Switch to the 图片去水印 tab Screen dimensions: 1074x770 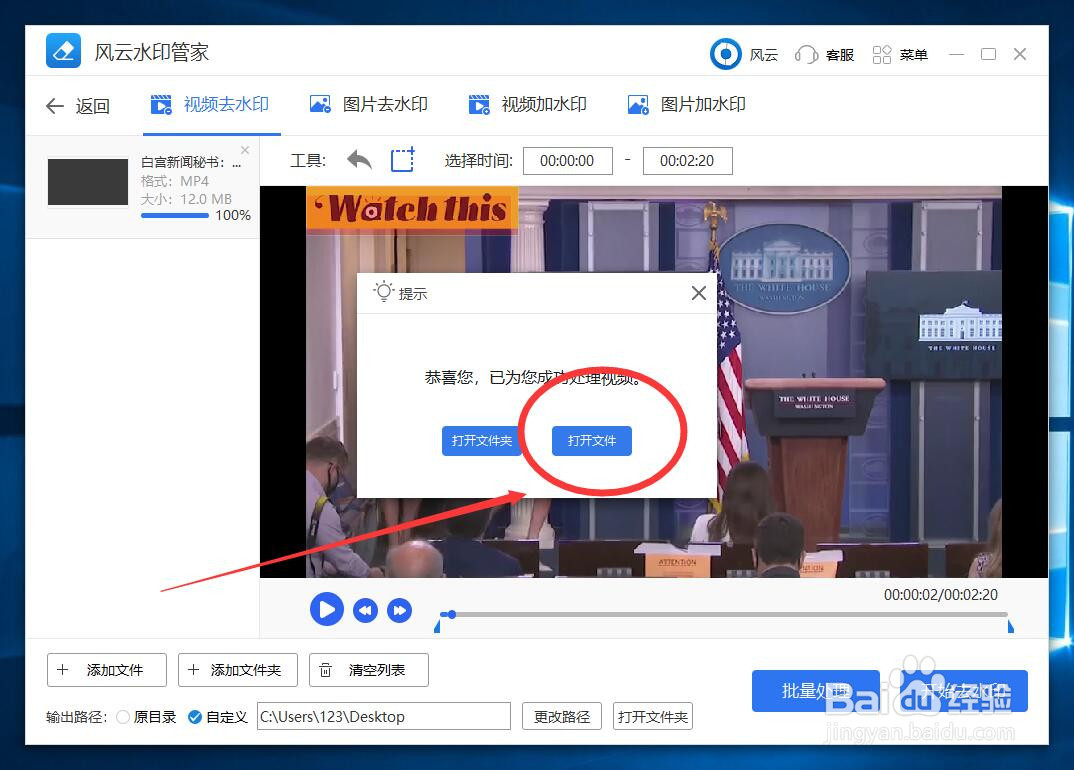pos(370,104)
